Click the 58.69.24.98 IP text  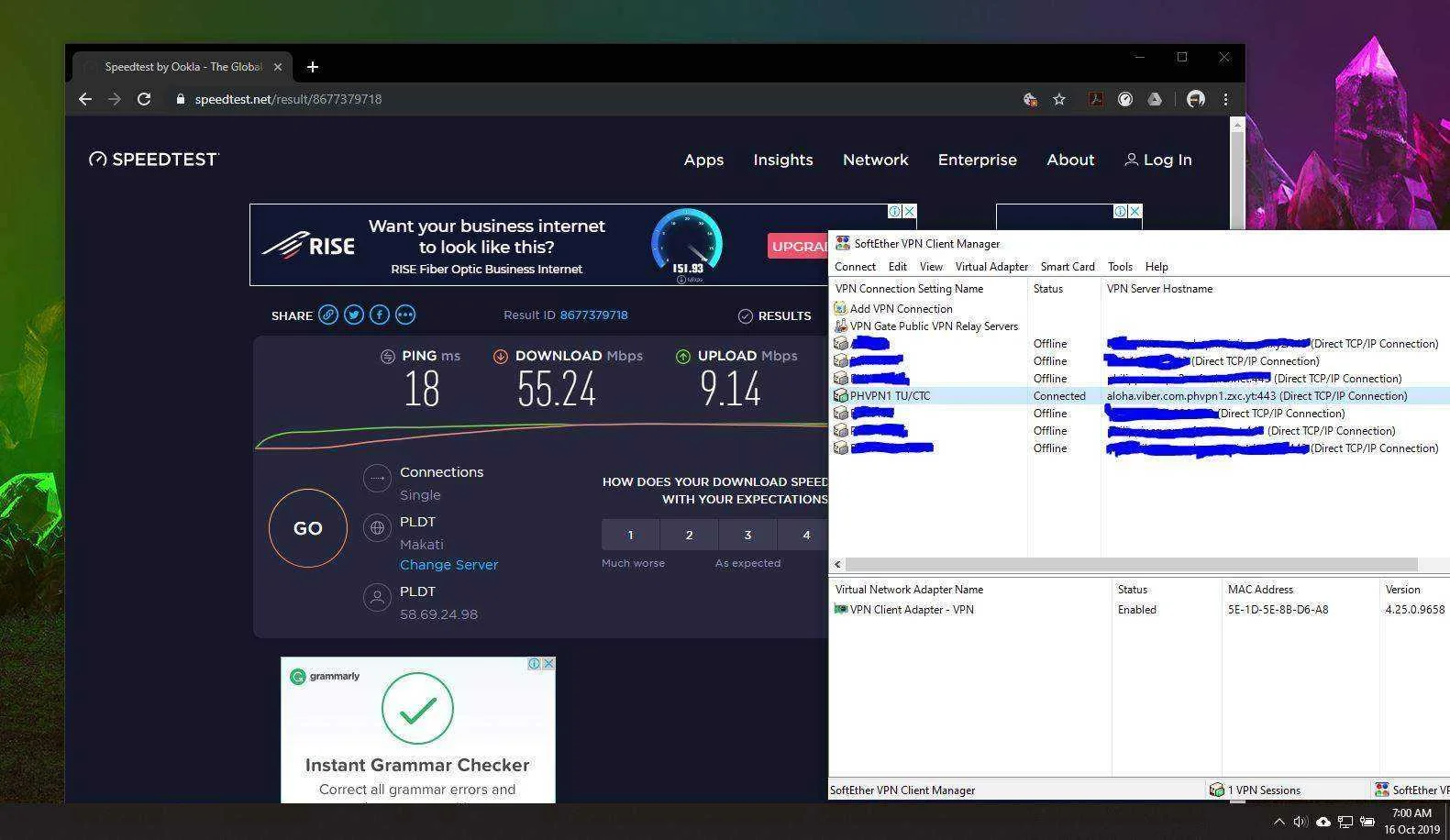pos(438,614)
